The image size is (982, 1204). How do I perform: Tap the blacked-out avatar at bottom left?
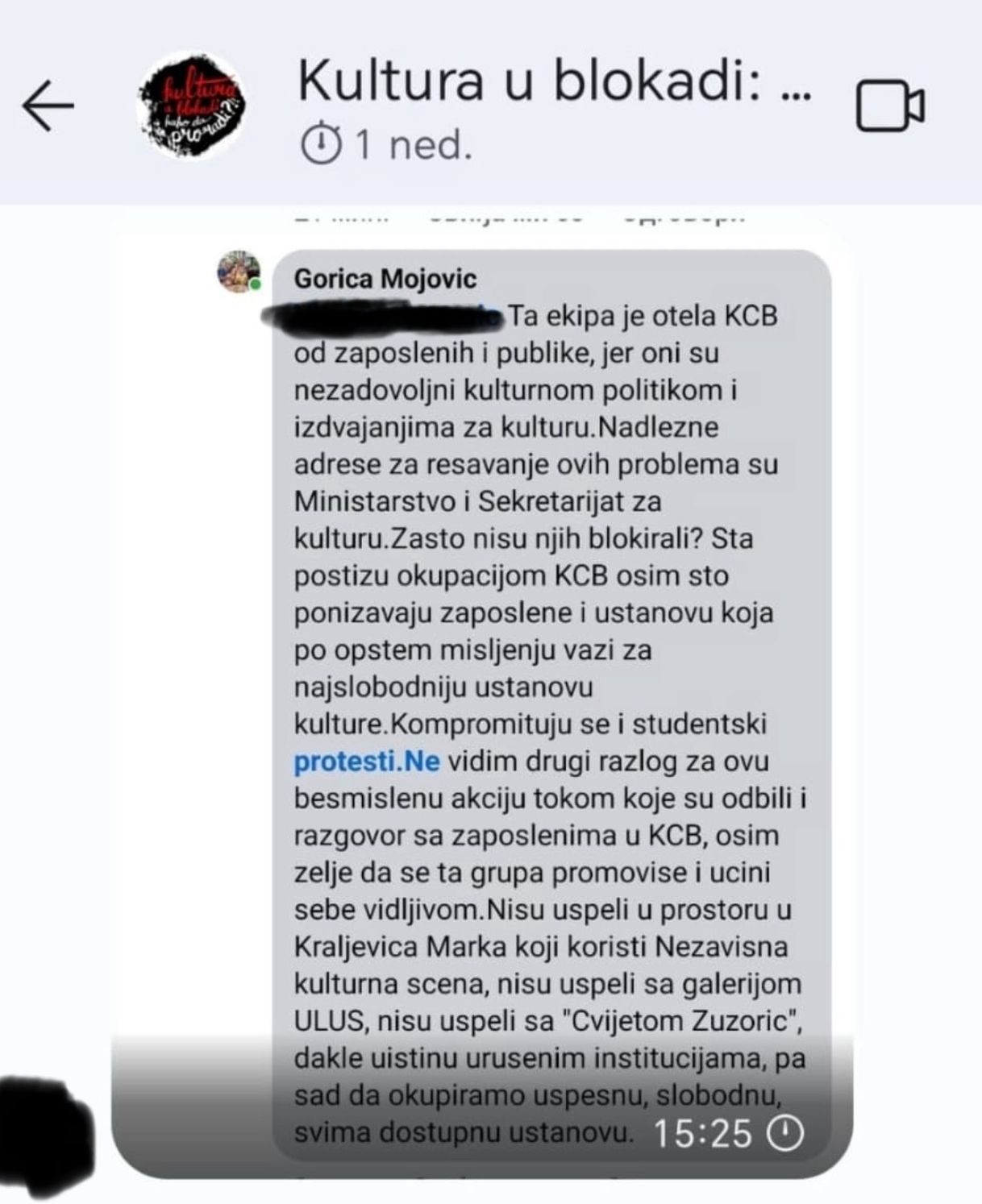pos(47,1138)
